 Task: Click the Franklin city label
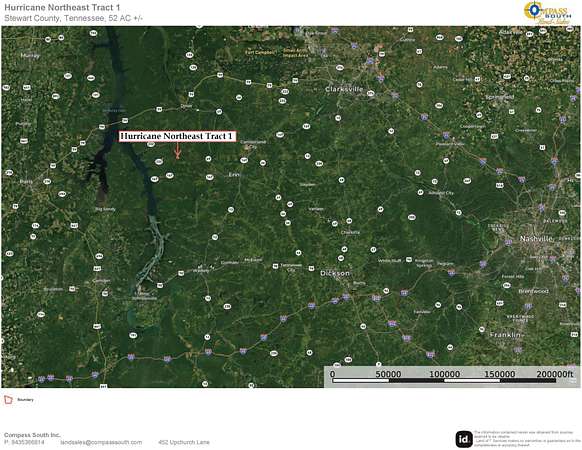[x=505, y=335]
